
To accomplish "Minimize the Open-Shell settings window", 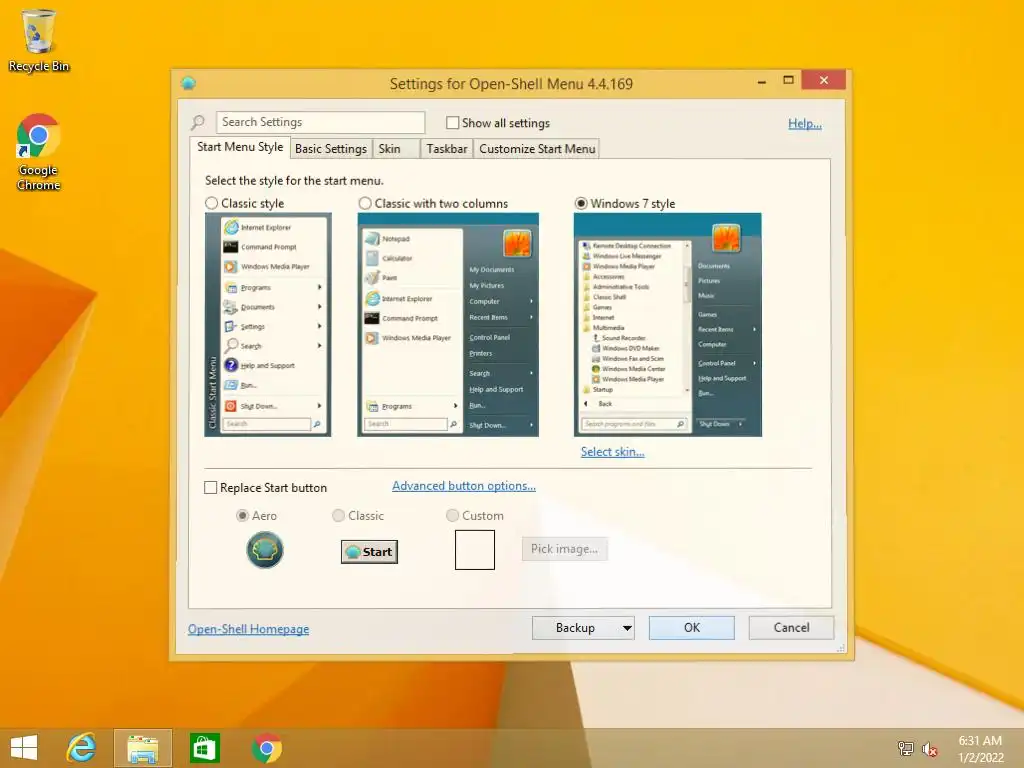I will (761, 81).
